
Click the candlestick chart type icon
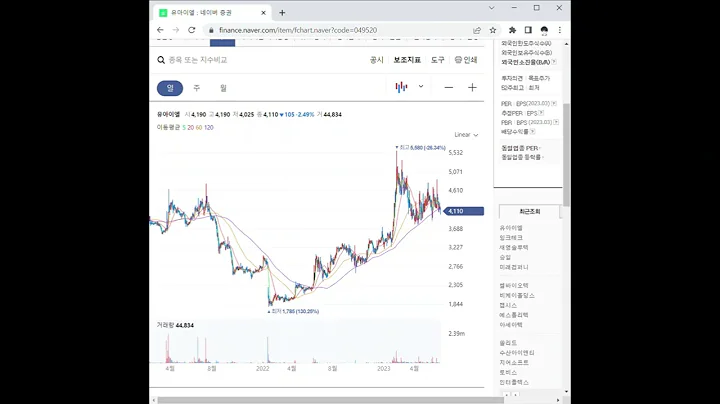401,87
